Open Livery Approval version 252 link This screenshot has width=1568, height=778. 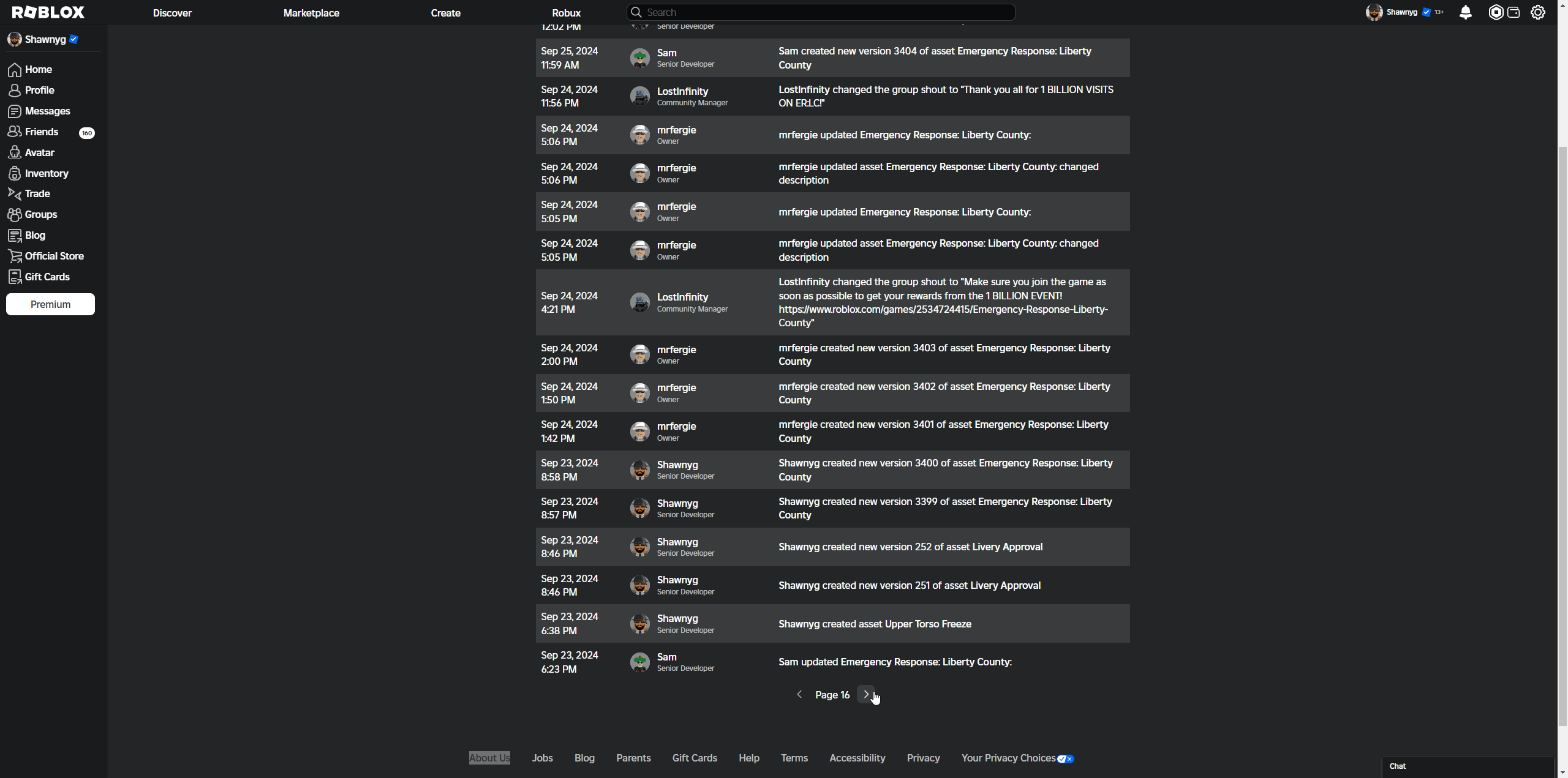1007,547
